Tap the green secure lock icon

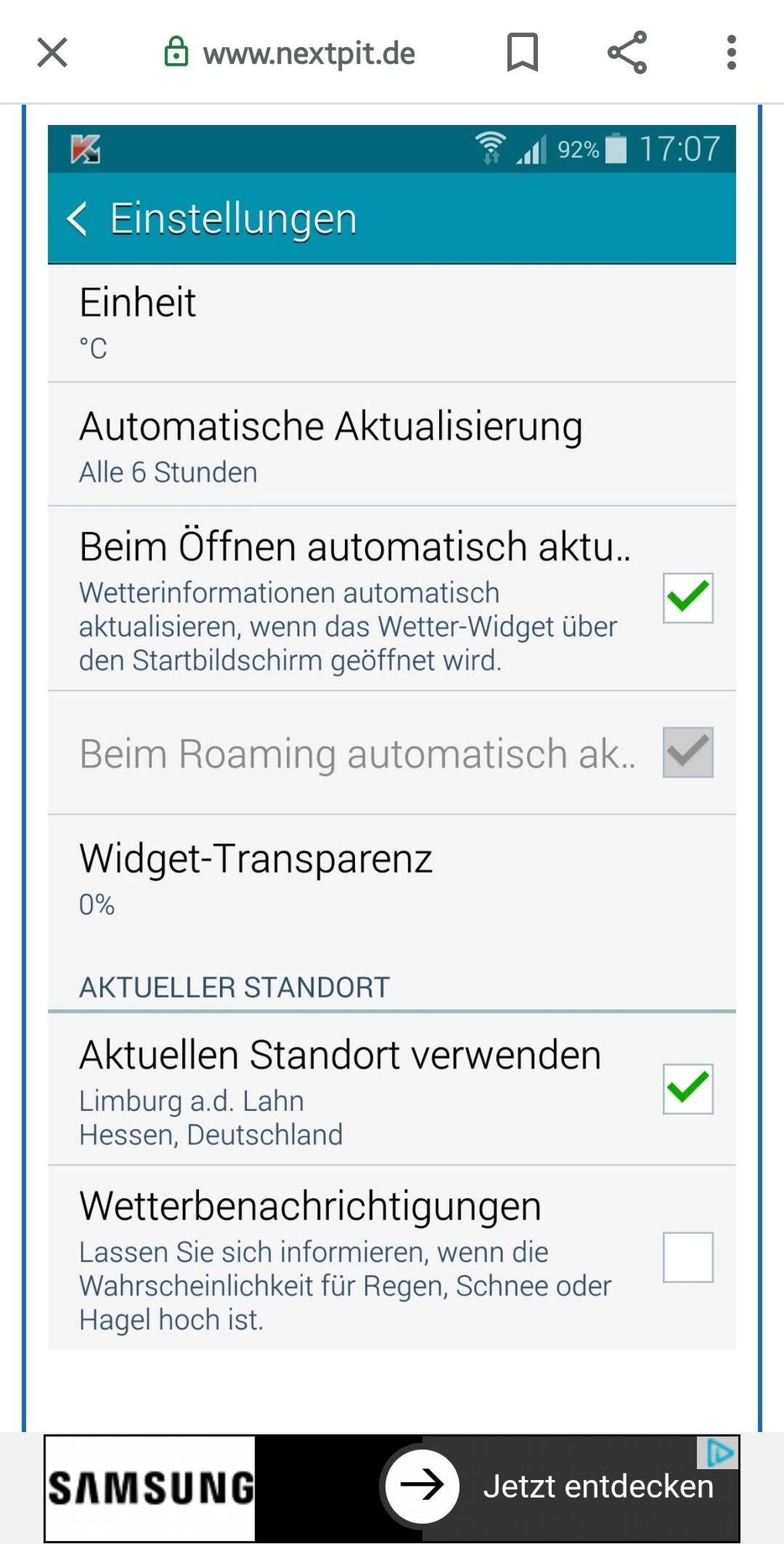pyautogui.click(x=177, y=52)
